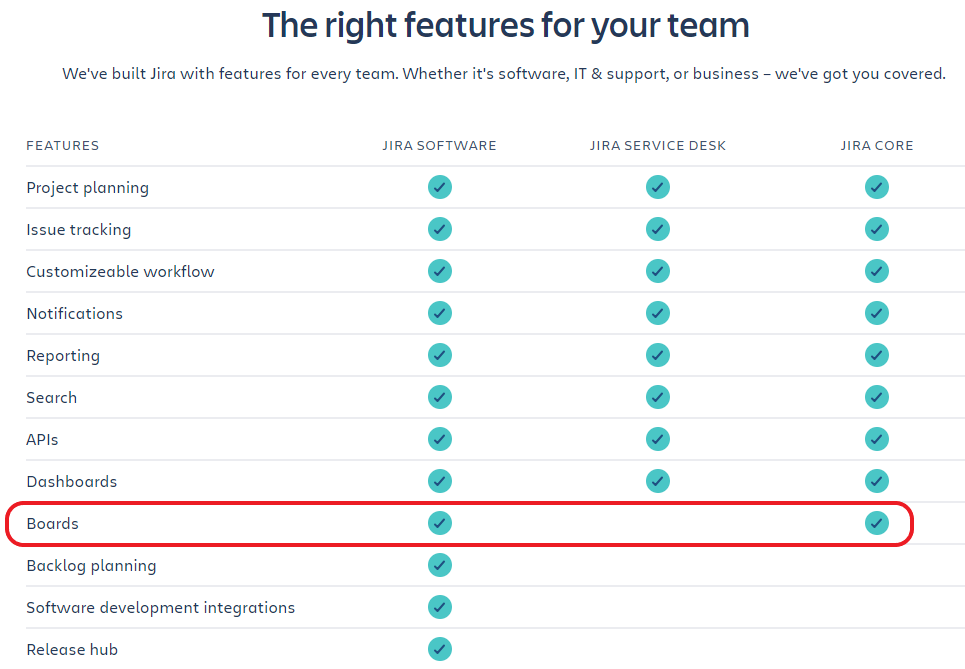Click Jira Software checkmark for Backlog planning

[439, 565]
